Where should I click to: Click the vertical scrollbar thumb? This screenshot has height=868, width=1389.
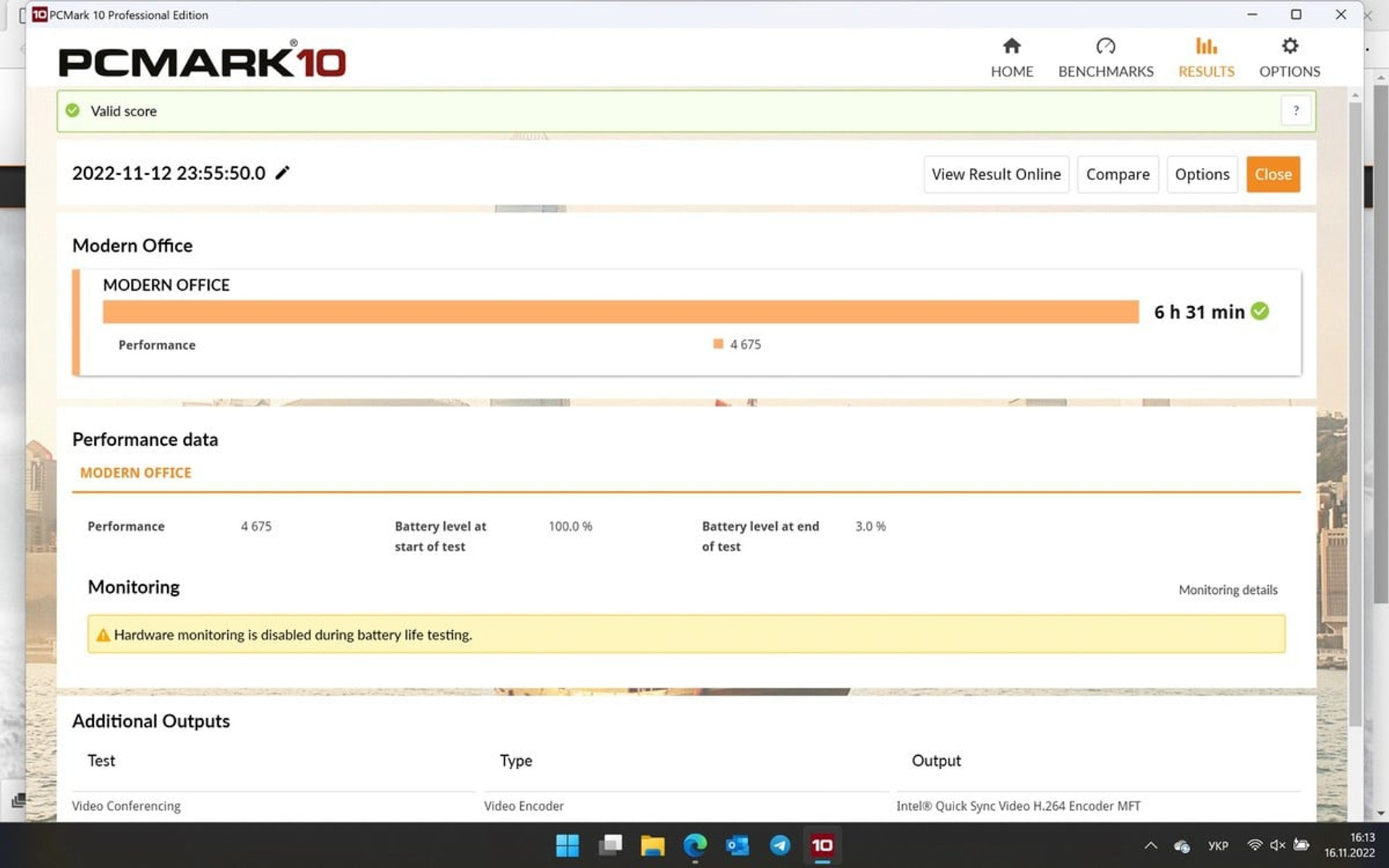[1355, 414]
